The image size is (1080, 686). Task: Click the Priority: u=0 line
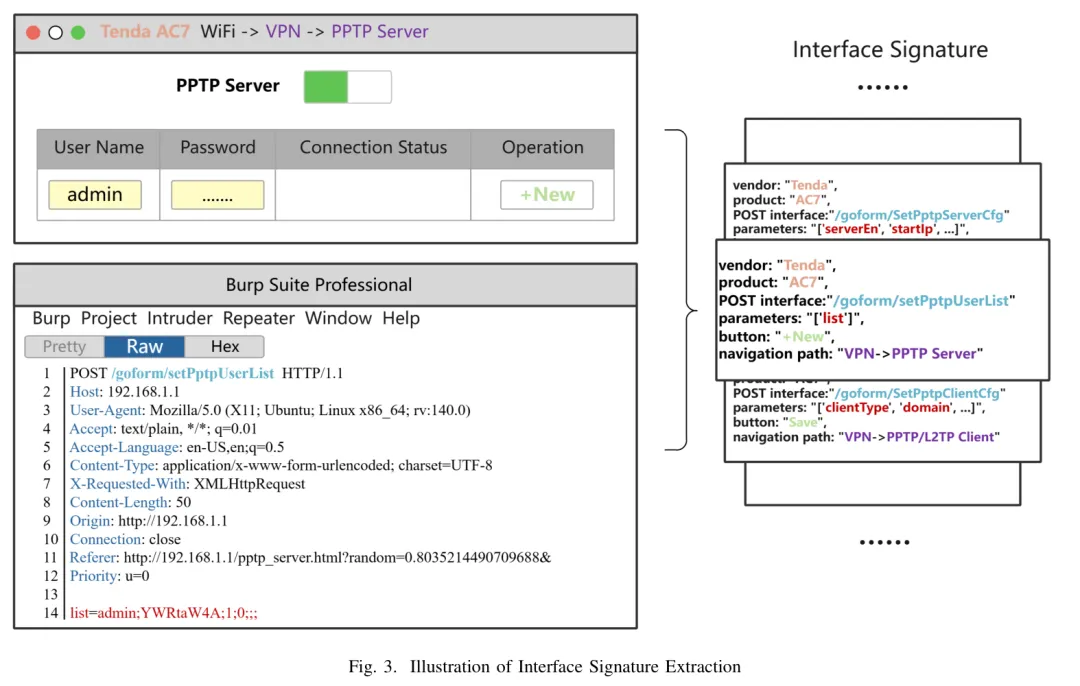110,576
